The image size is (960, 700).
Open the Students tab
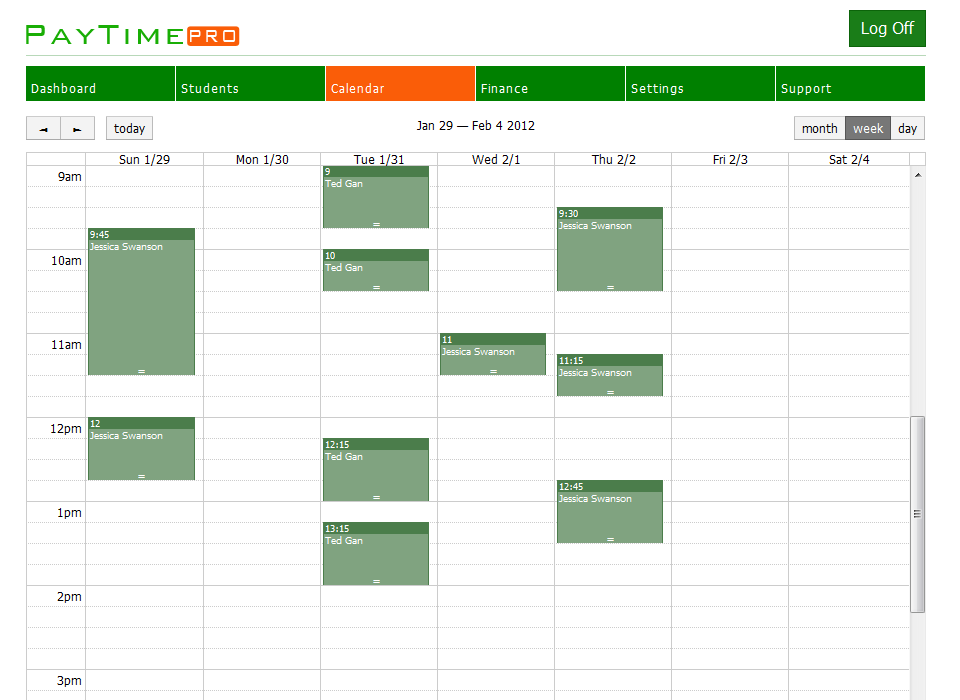(x=250, y=84)
